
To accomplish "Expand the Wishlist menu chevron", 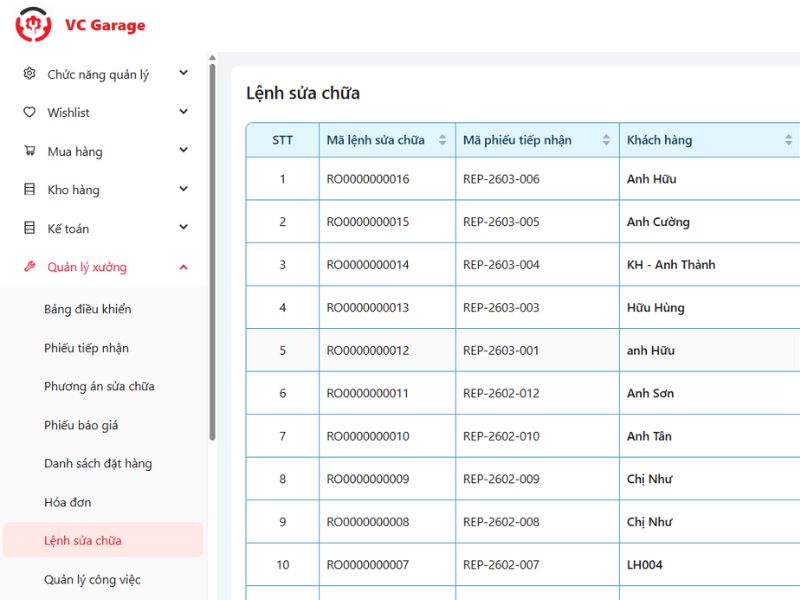I will point(183,112).
